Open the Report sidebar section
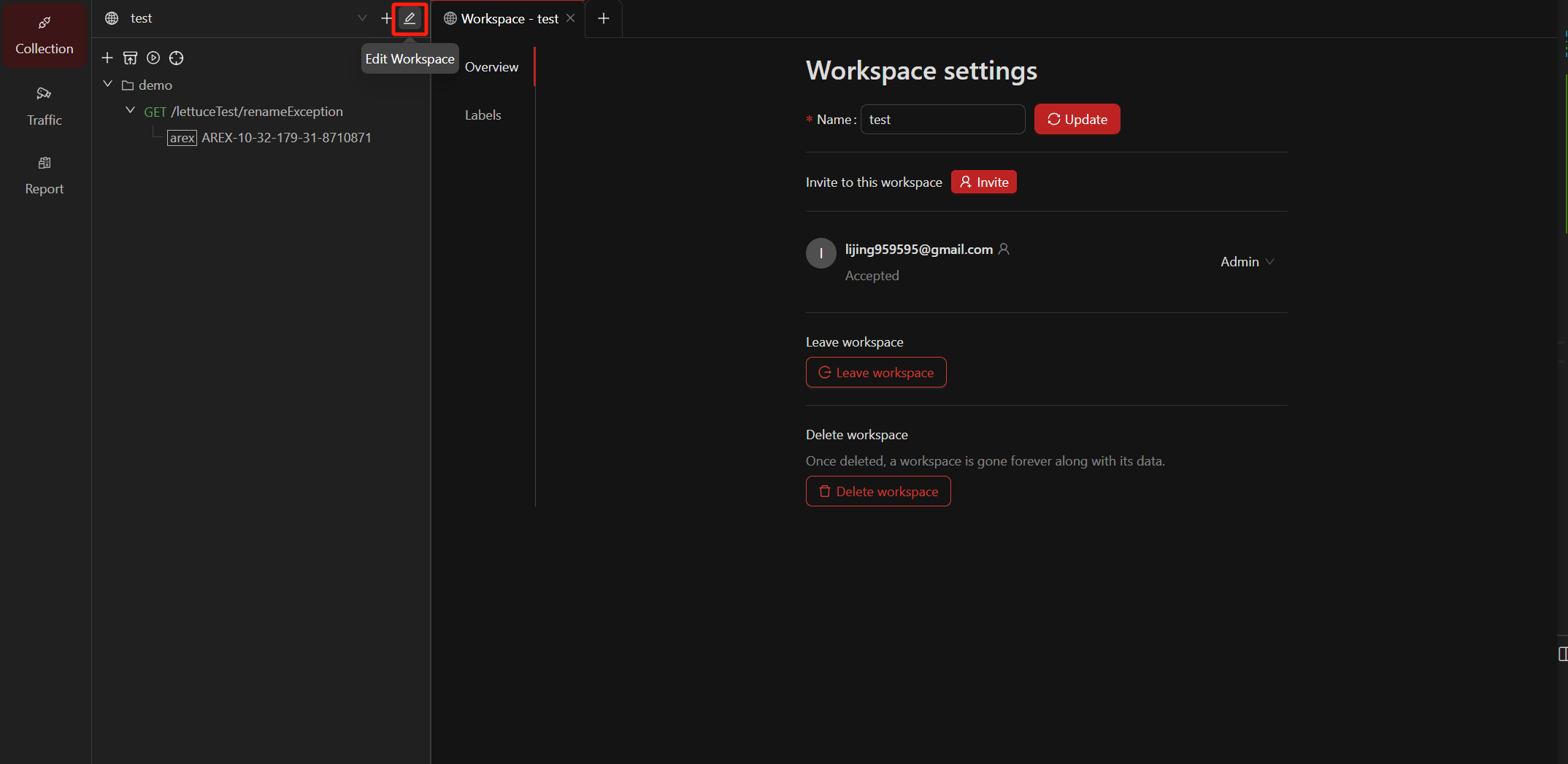The image size is (1568, 764). tap(45, 175)
